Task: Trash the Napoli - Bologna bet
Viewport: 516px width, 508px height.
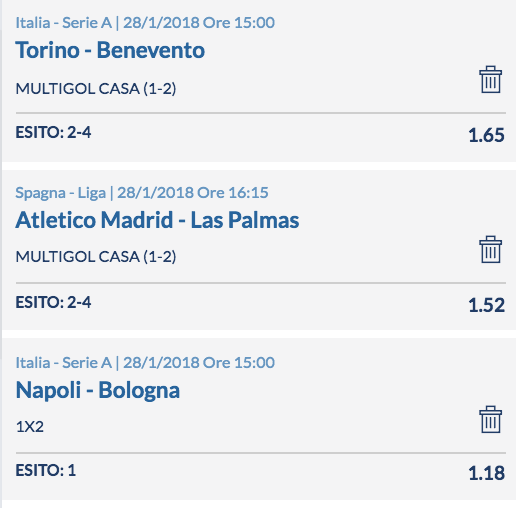Action: tap(490, 419)
